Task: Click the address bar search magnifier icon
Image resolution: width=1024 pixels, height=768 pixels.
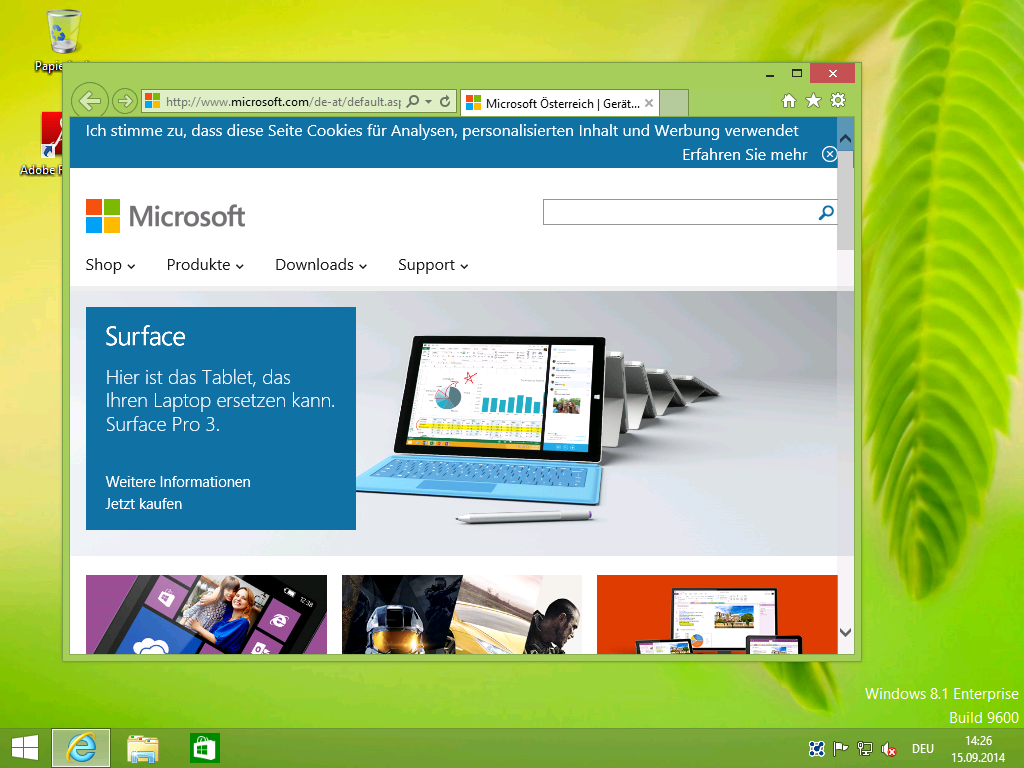Action: 413,101
